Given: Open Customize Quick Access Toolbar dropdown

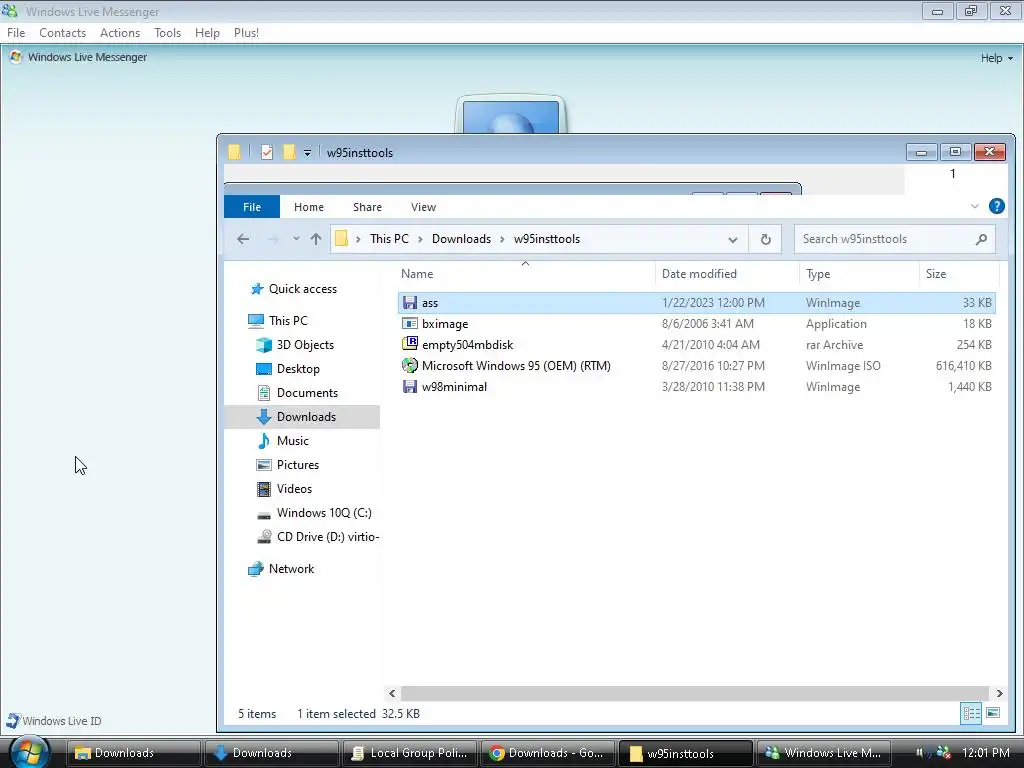Looking at the screenshot, I should (x=307, y=153).
